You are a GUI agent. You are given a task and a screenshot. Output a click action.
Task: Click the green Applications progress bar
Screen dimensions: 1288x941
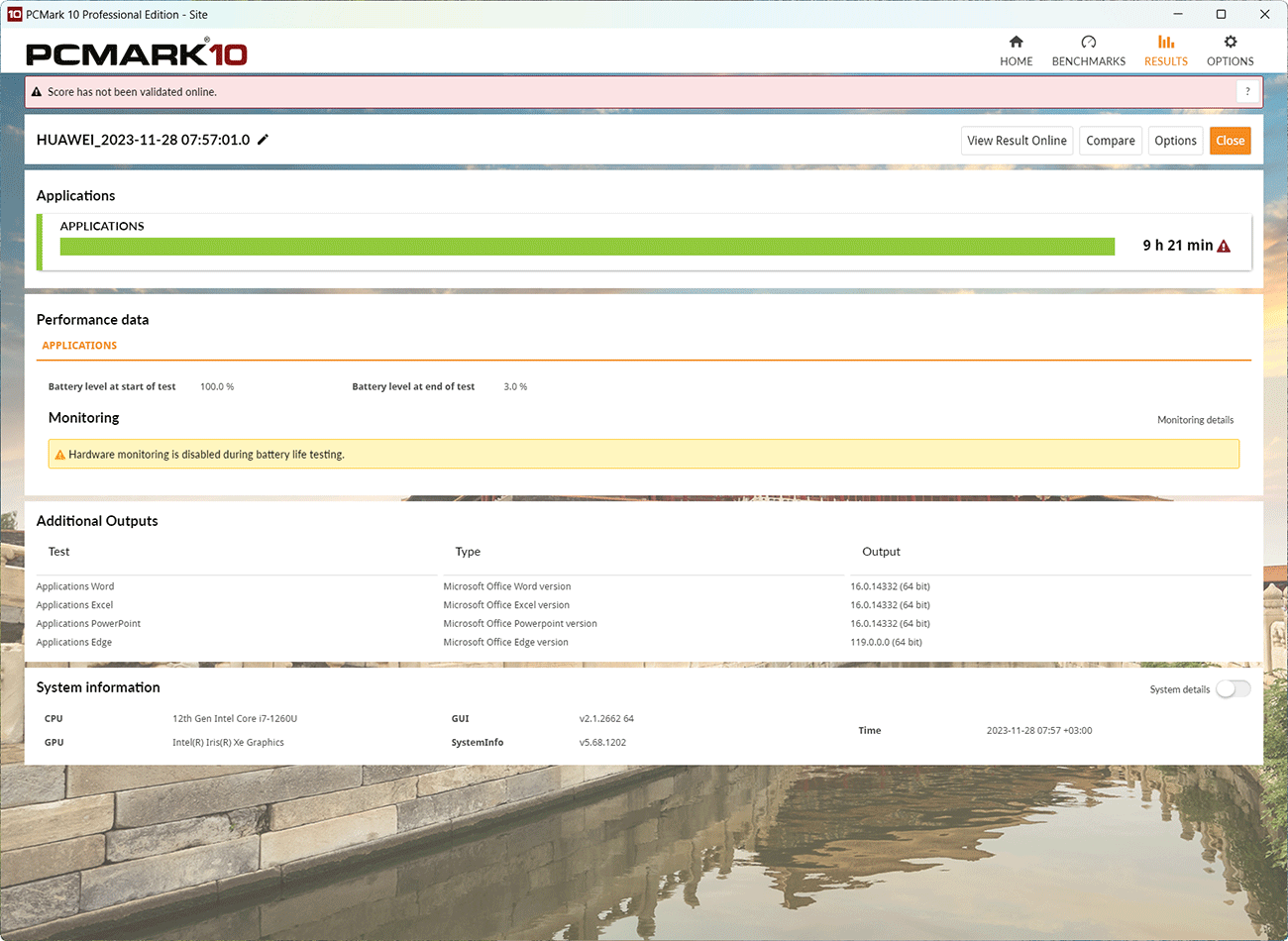pyautogui.click(x=588, y=247)
